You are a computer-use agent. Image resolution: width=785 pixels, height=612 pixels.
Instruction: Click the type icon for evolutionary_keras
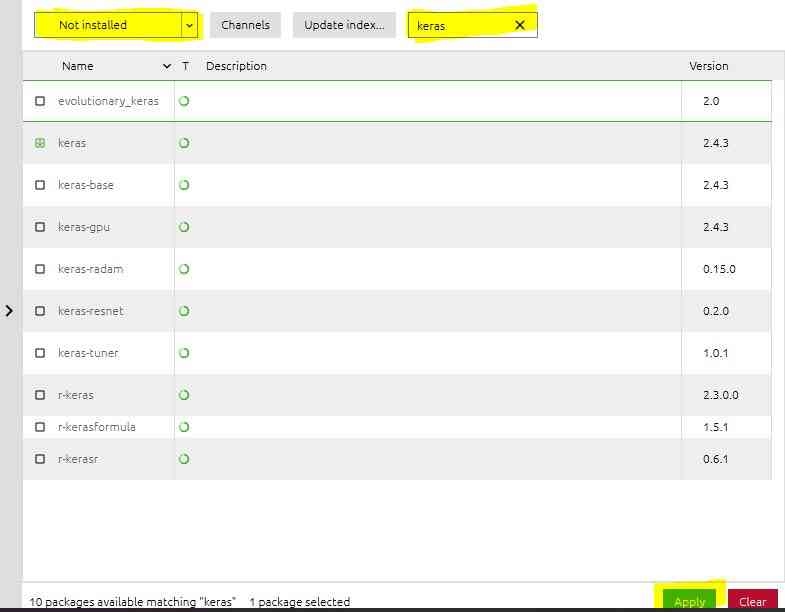coord(184,101)
